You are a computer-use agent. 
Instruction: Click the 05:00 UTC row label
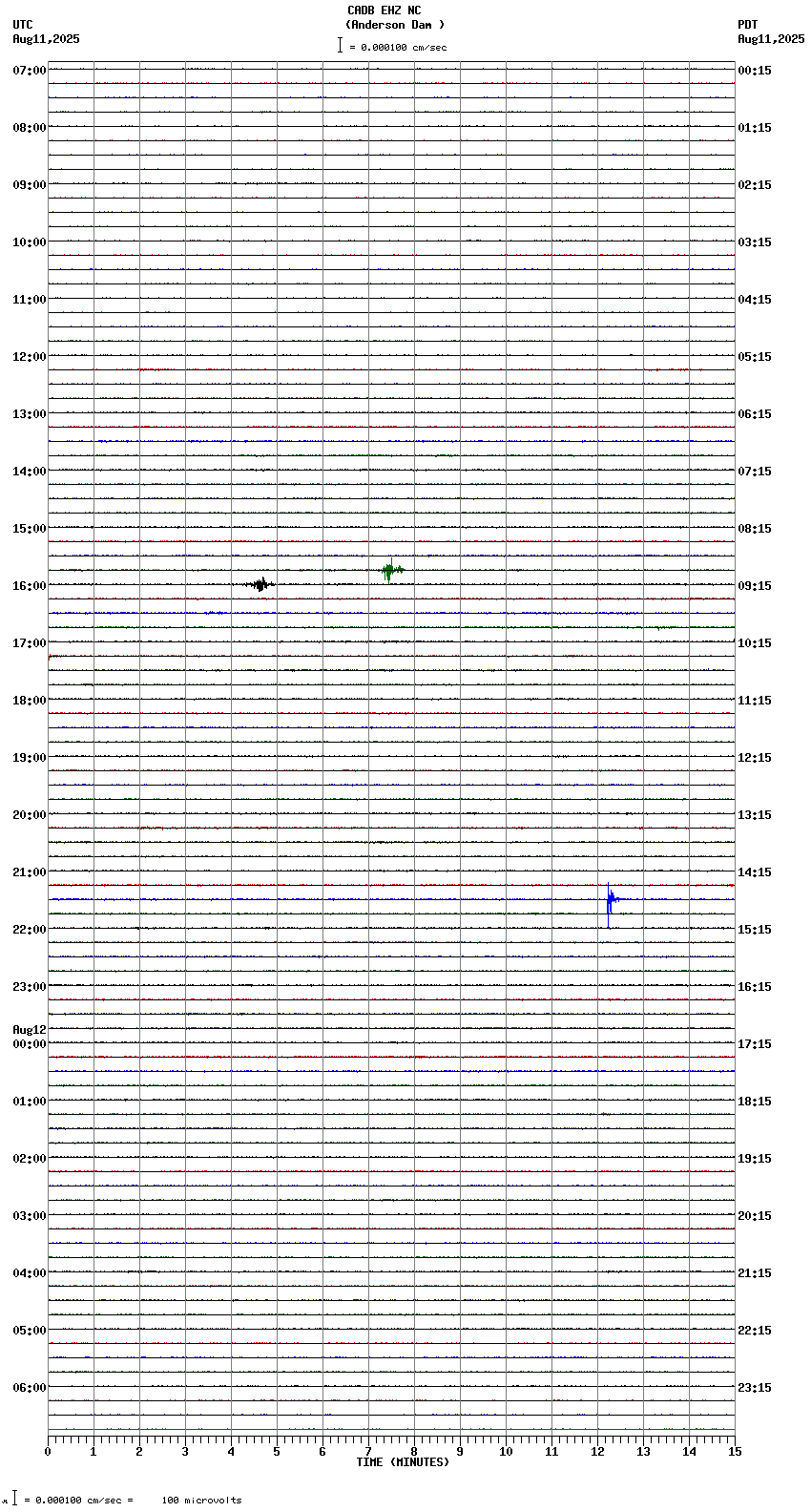coord(30,1331)
